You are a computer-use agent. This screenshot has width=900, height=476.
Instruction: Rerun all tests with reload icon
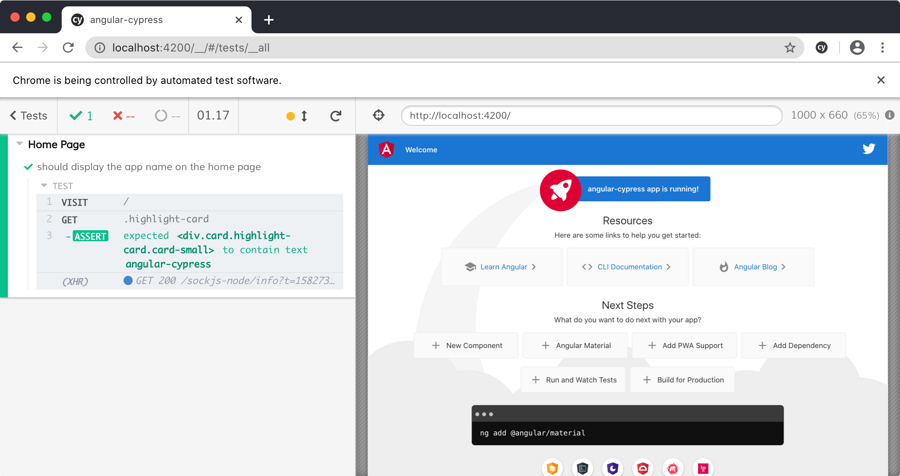tap(336, 116)
